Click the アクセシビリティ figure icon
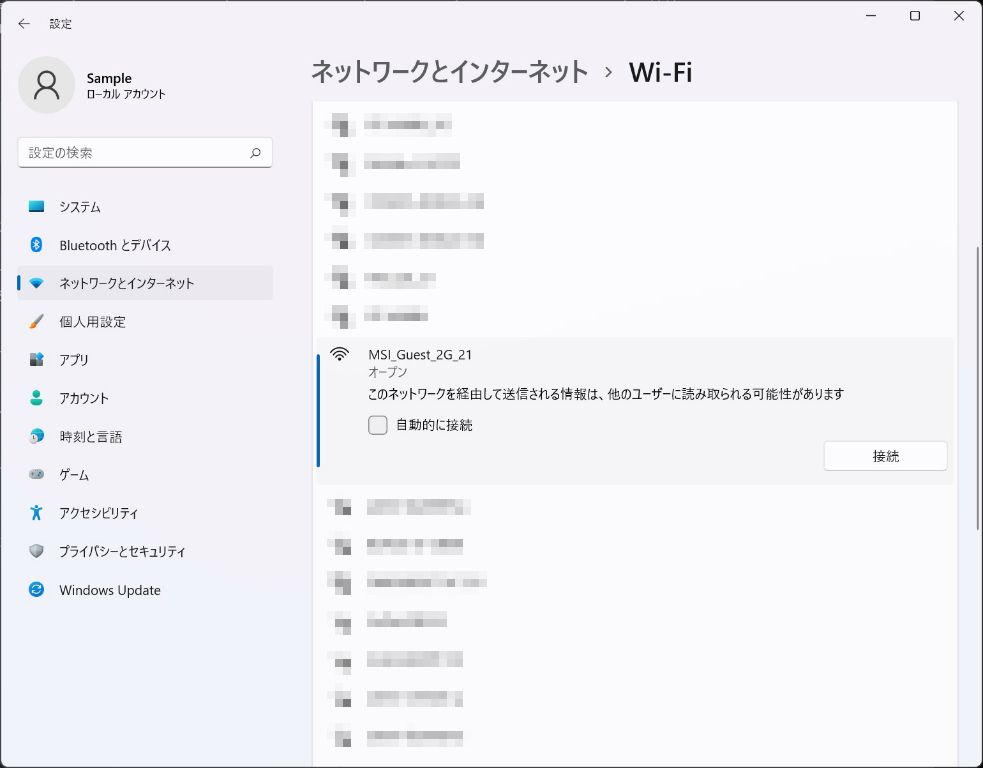This screenshot has width=983, height=768. pyautogui.click(x=36, y=513)
